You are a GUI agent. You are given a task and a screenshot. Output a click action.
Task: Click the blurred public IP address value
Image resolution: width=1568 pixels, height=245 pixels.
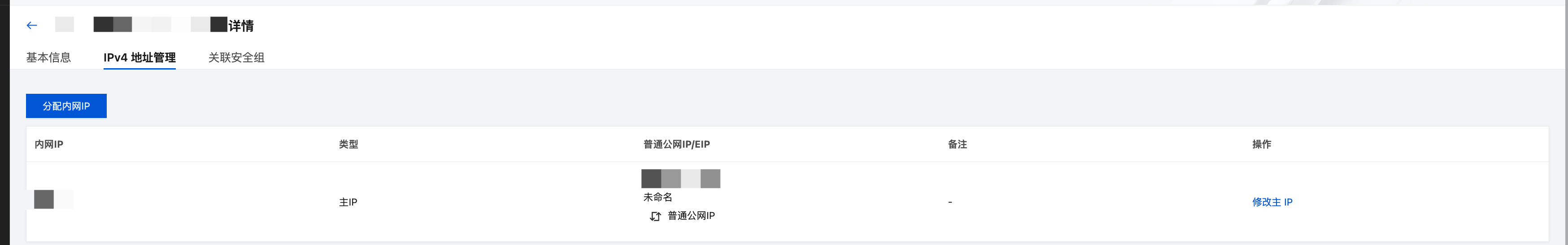click(680, 179)
